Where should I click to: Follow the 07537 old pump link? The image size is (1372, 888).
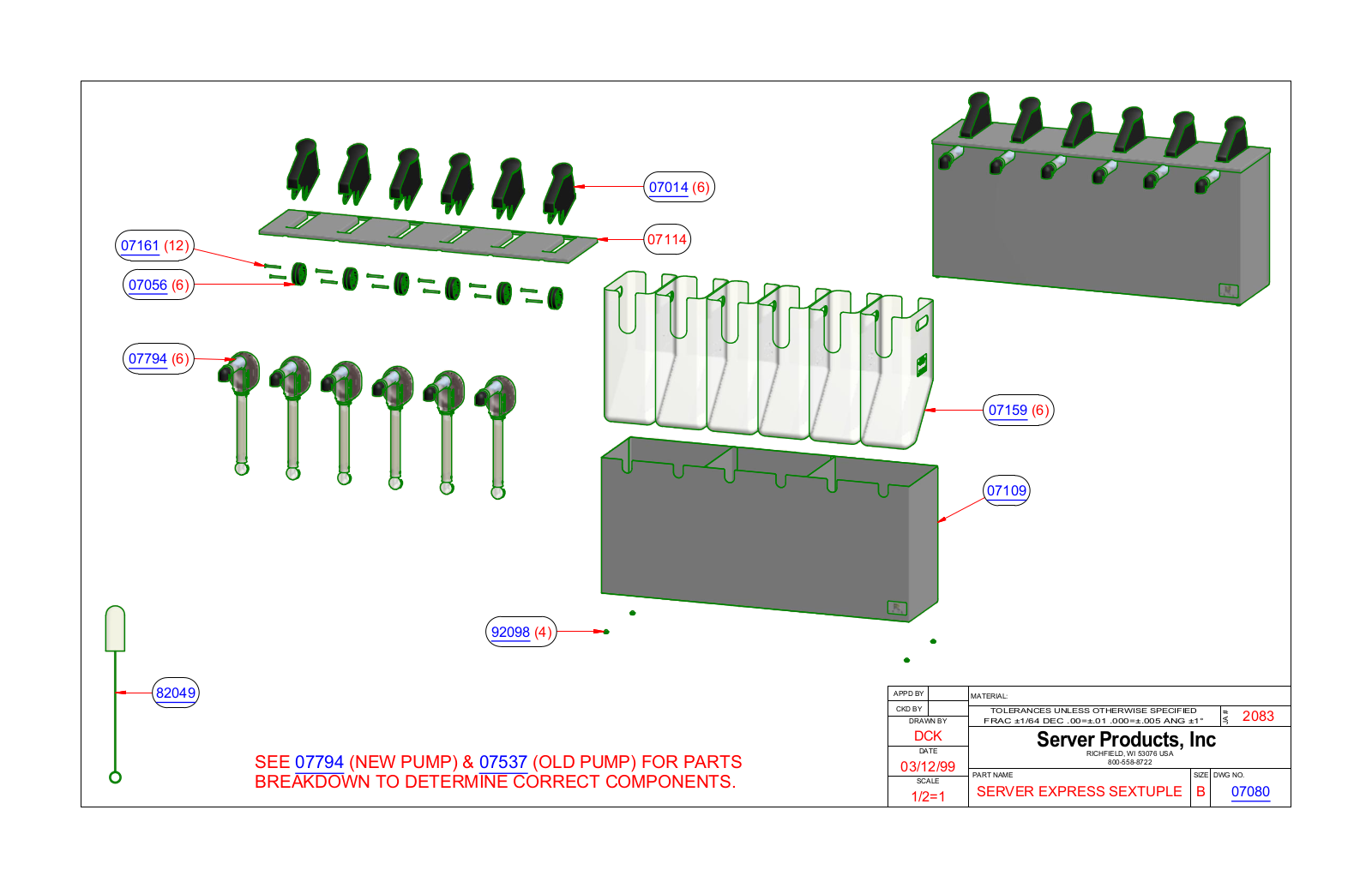503,762
